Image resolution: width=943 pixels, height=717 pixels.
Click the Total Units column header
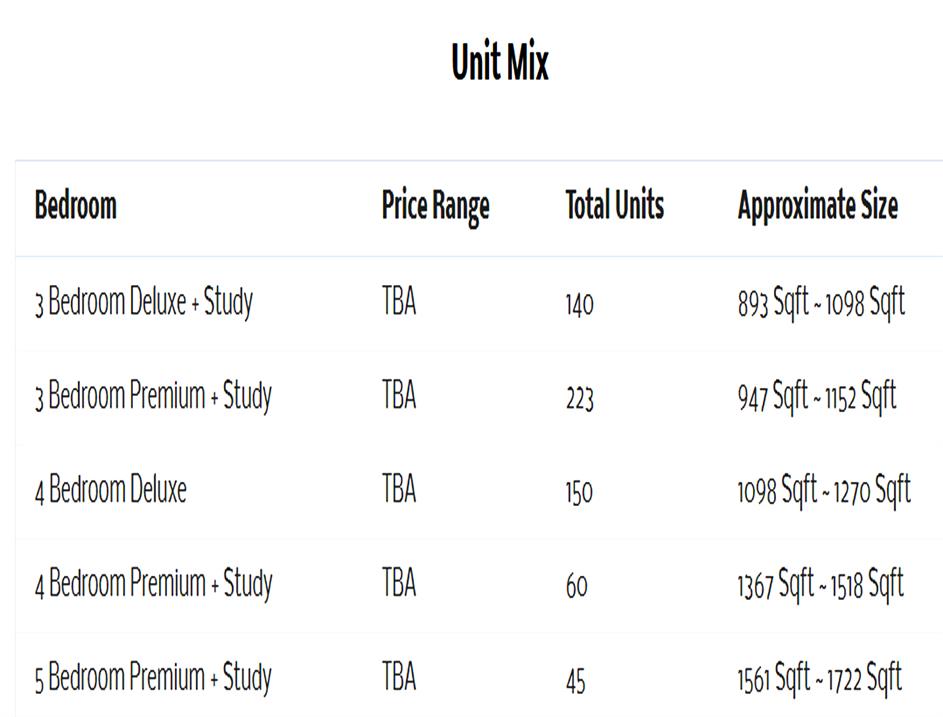614,206
